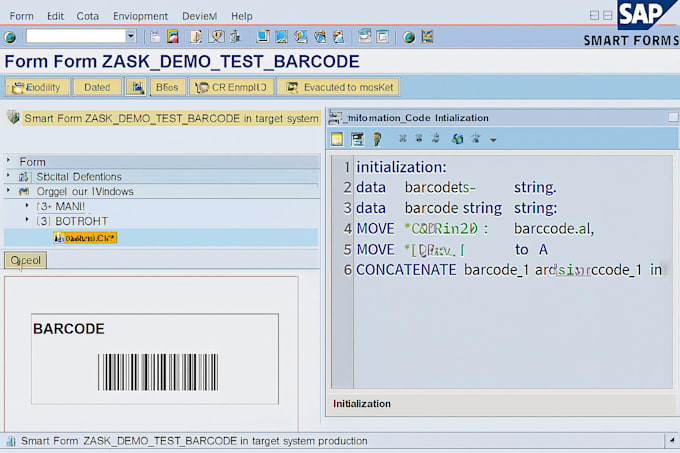The width and height of the screenshot is (680, 453).
Task: Click the CR Enmpl button
Action: [232, 87]
